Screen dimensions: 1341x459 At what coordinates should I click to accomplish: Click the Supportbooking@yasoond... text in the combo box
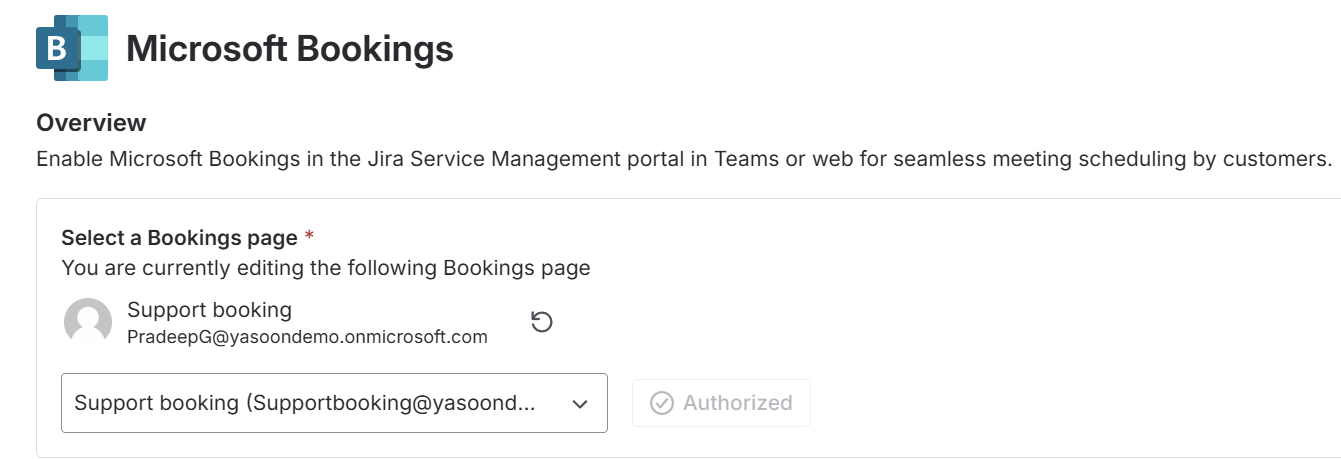pos(390,403)
